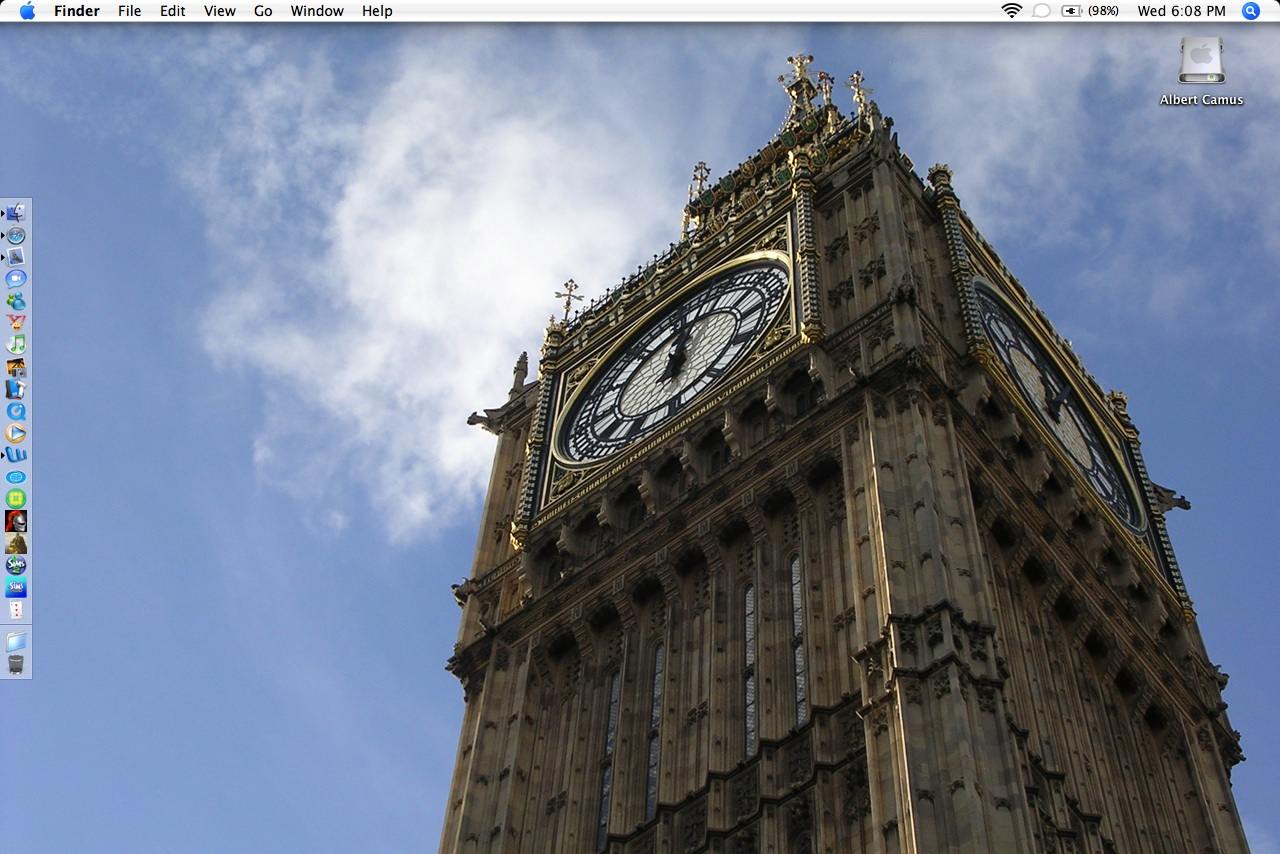This screenshot has width=1280, height=854.
Task: Open the Go menu
Action: coord(263,11)
